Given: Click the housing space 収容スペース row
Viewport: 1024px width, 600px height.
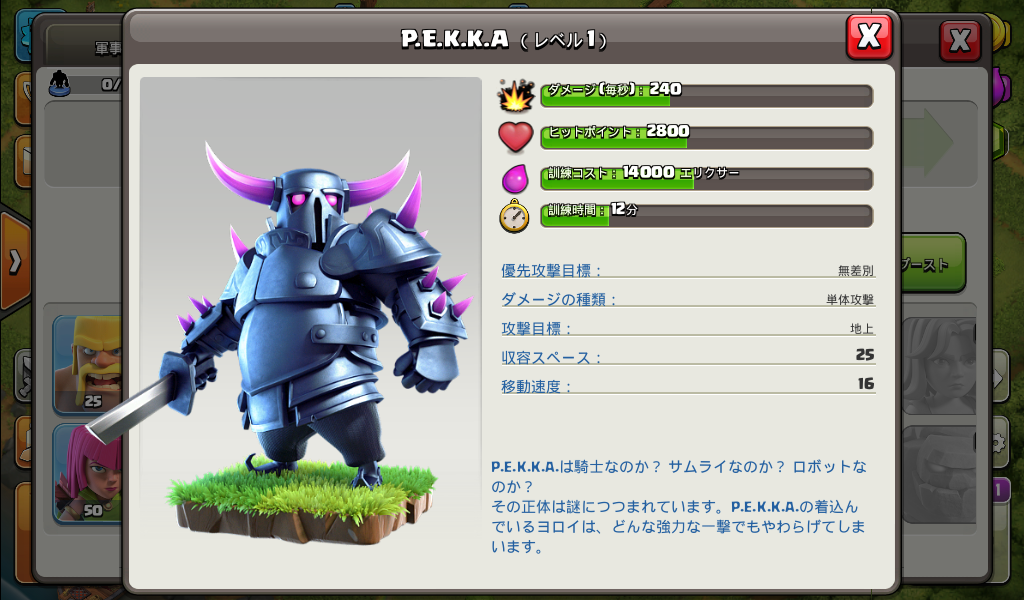Looking at the screenshot, I should click(688, 356).
